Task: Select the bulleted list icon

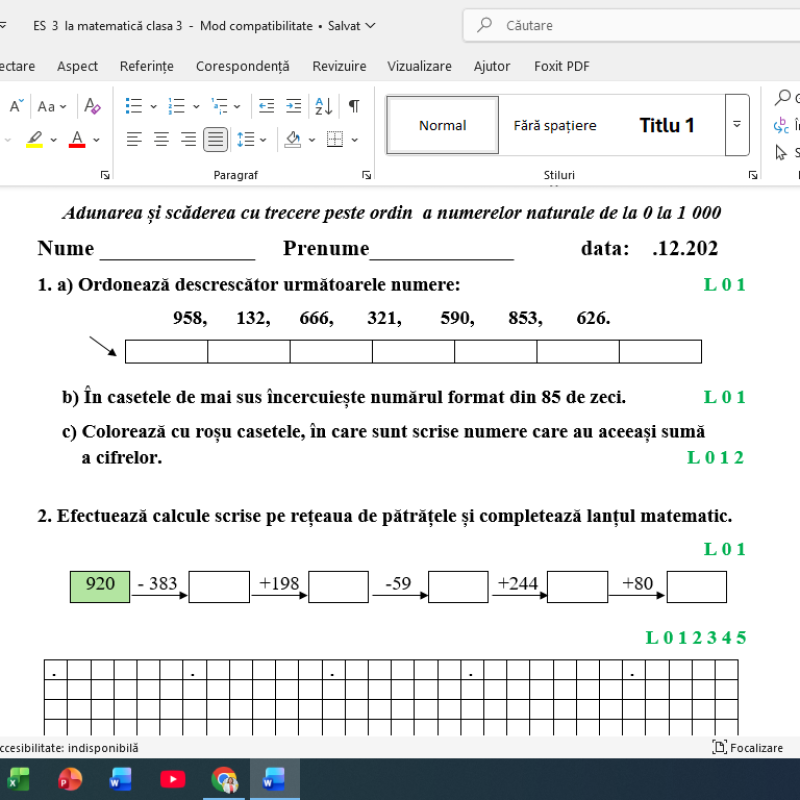Action: pyautogui.click(x=134, y=105)
